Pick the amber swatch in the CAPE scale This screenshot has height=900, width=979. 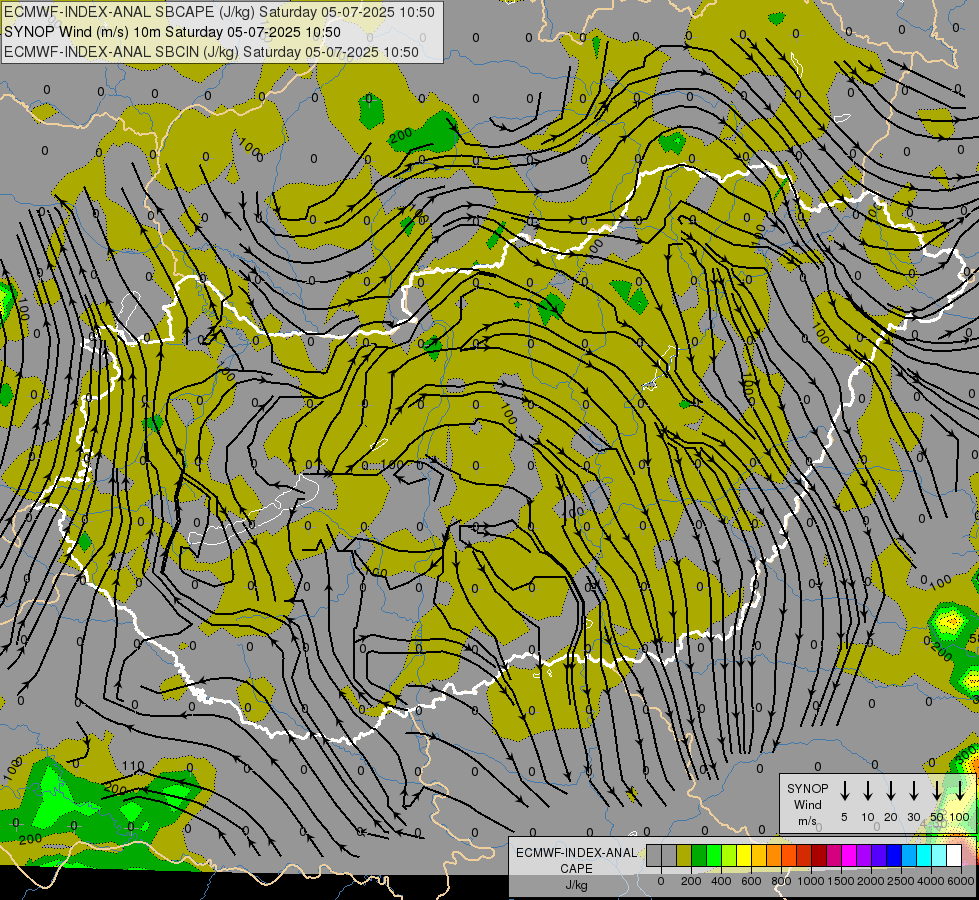coord(759,855)
